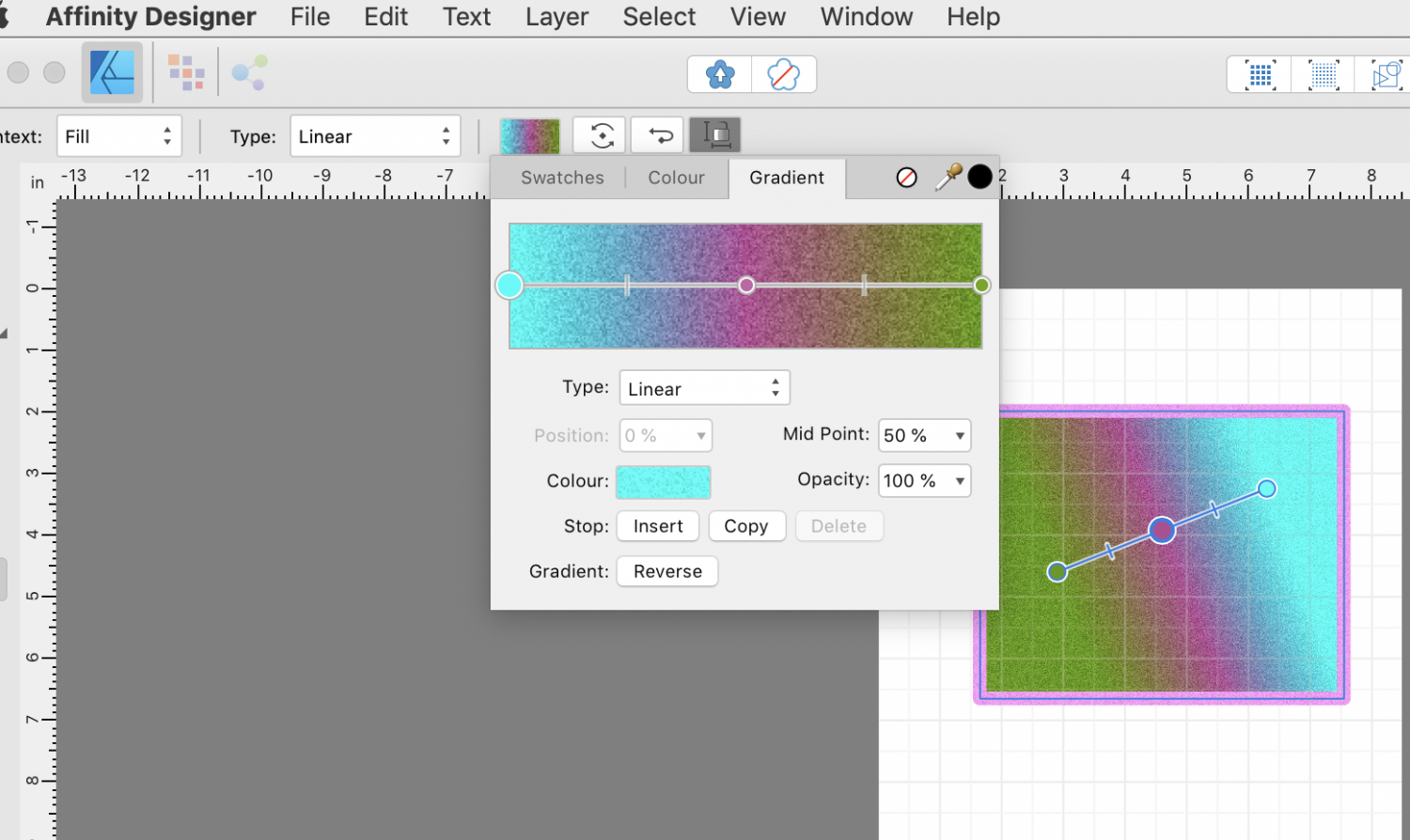Screen dimensions: 1410x840
Task: Click the Reverse gradient button
Action: coord(667,571)
